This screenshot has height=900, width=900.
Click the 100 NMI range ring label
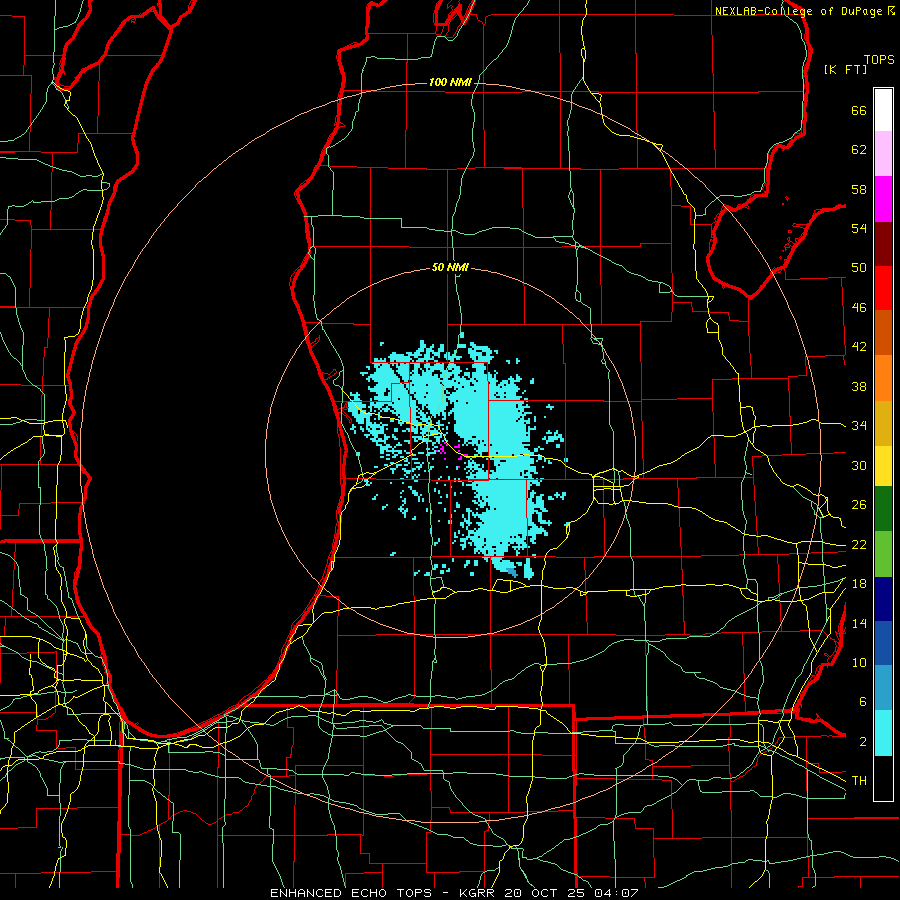[450, 83]
